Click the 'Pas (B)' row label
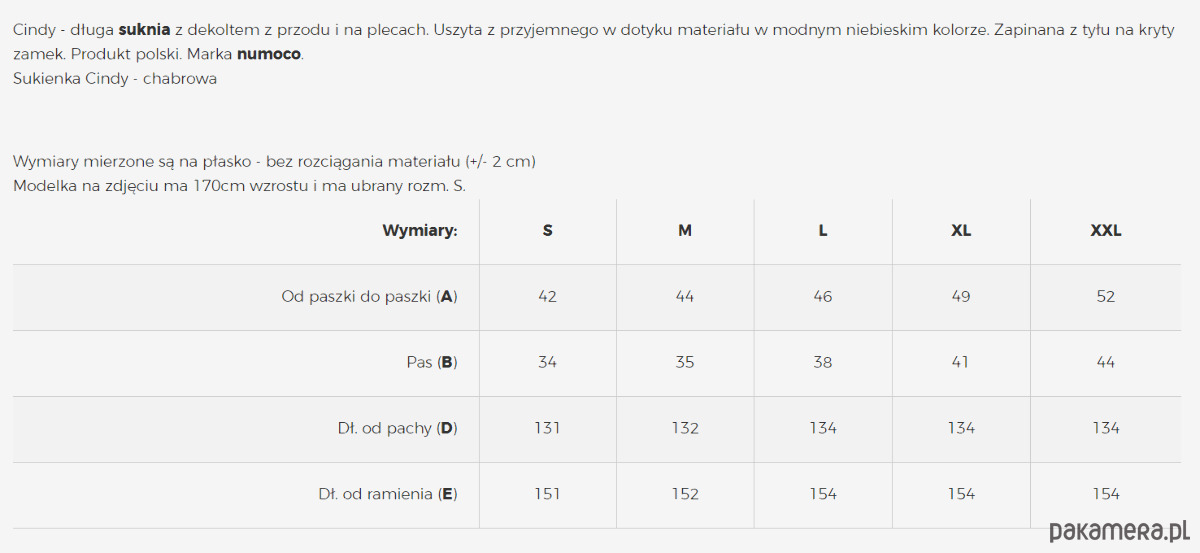Viewport: 1200px width, 553px height. (432, 363)
